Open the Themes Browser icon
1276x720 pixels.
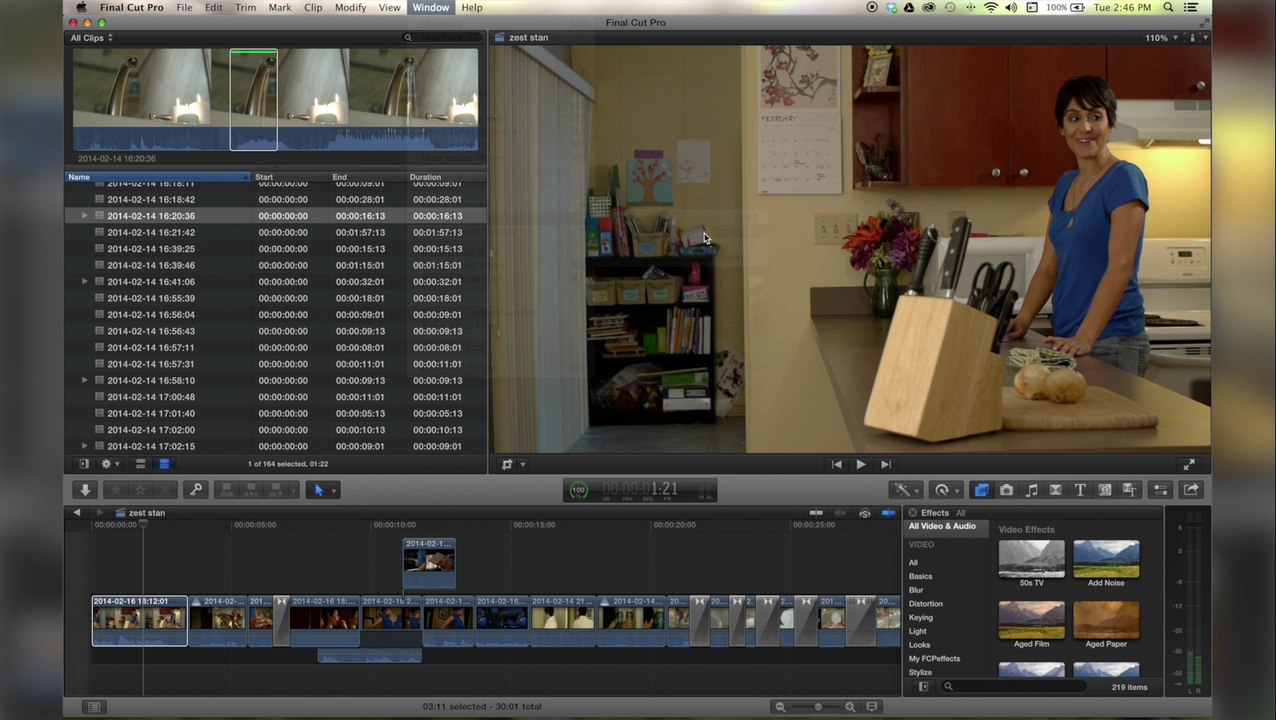pos(1129,490)
